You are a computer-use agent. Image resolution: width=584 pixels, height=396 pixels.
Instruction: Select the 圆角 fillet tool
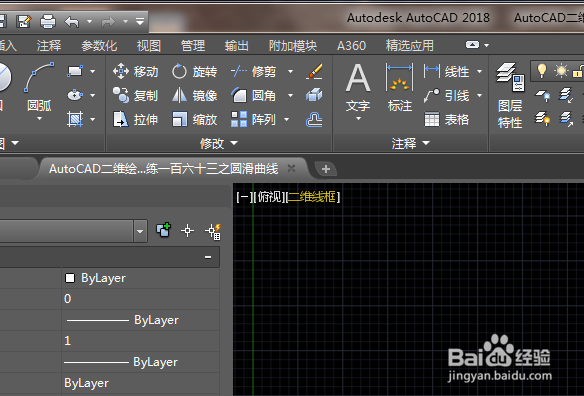254,95
